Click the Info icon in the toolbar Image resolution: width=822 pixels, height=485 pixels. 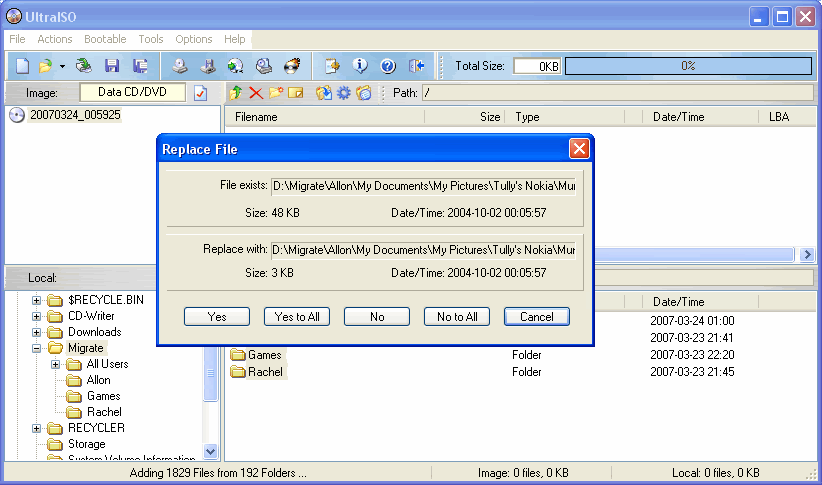coord(360,66)
